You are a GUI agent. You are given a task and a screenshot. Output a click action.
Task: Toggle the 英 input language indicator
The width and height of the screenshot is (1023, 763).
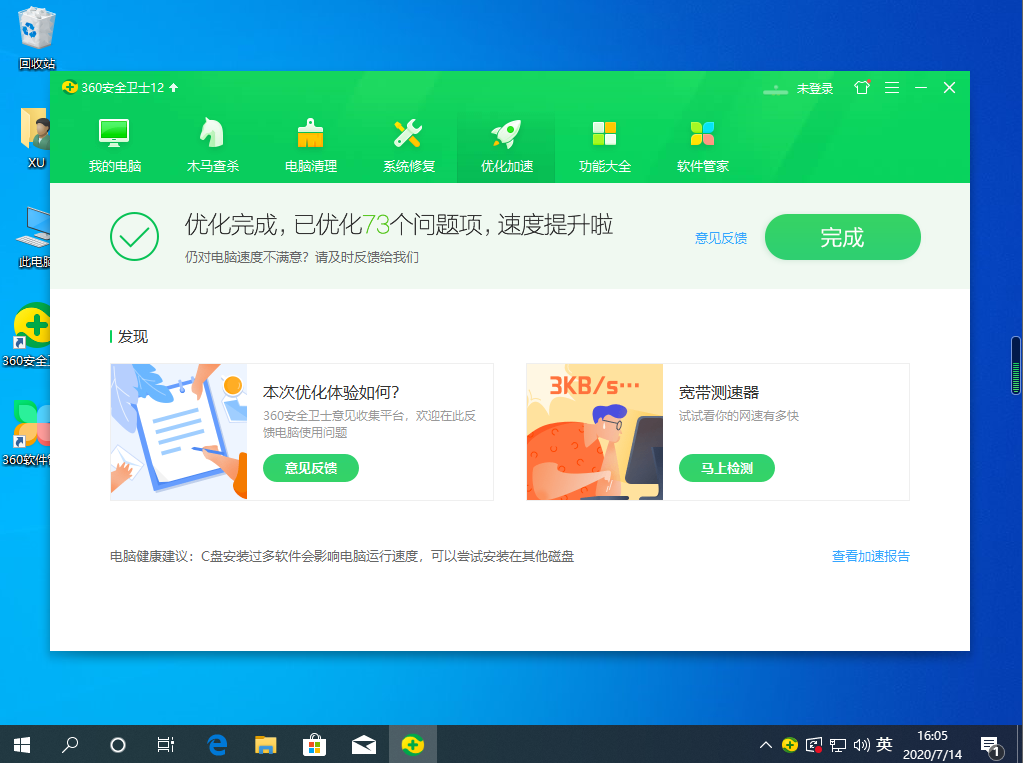[x=884, y=745]
